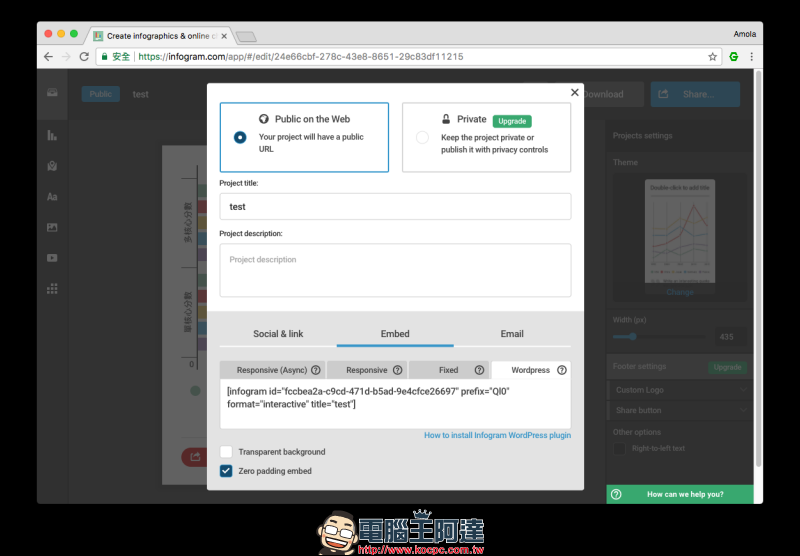Click the green Grammarly extension icon
This screenshot has height=556, width=800.
pyautogui.click(x=734, y=57)
